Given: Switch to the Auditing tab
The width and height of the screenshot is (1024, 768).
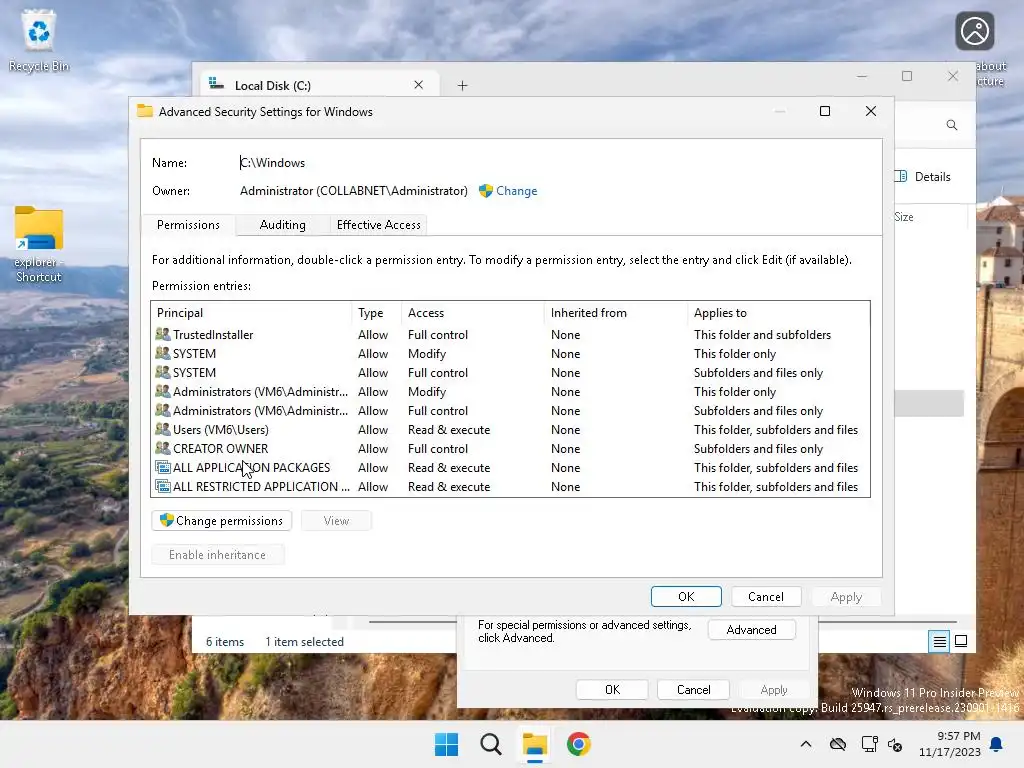Looking at the screenshot, I should pyautogui.click(x=282, y=225).
